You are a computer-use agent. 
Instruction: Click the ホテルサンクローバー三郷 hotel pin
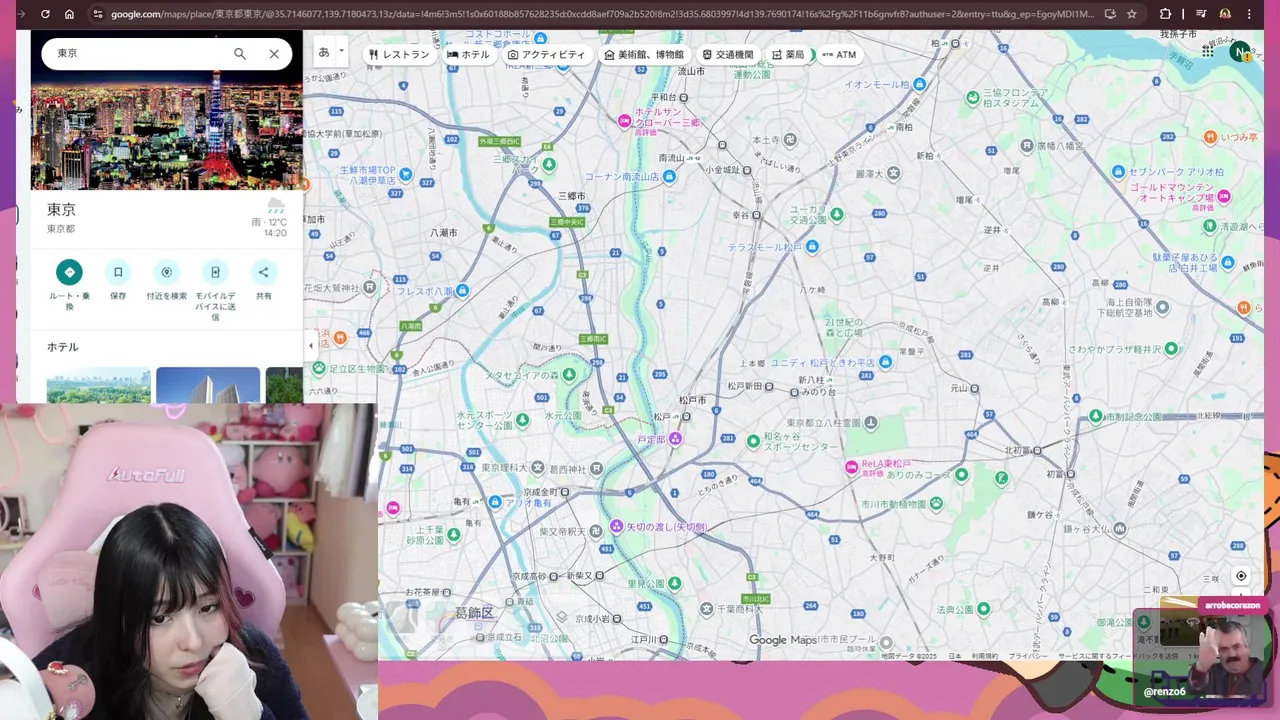(x=625, y=121)
